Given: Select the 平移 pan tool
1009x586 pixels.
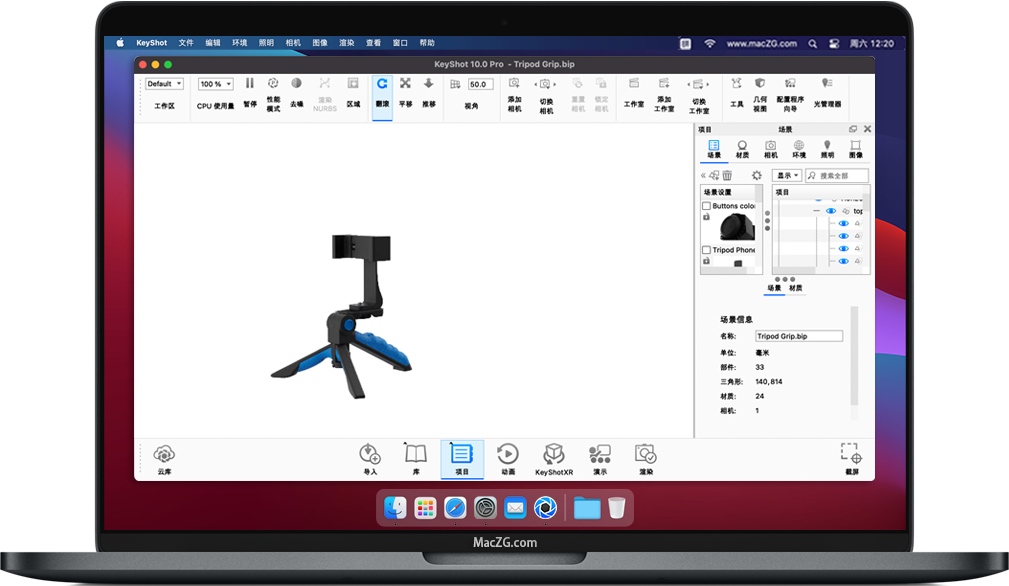Looking at the screenshot, I should 405,89.
